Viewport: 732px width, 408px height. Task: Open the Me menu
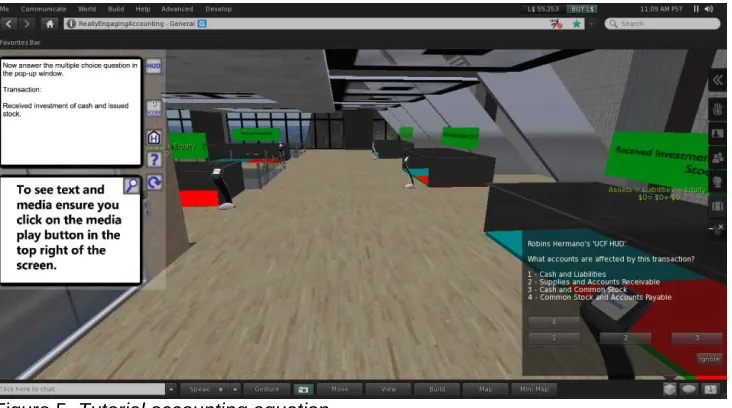(x=5, y=9)
